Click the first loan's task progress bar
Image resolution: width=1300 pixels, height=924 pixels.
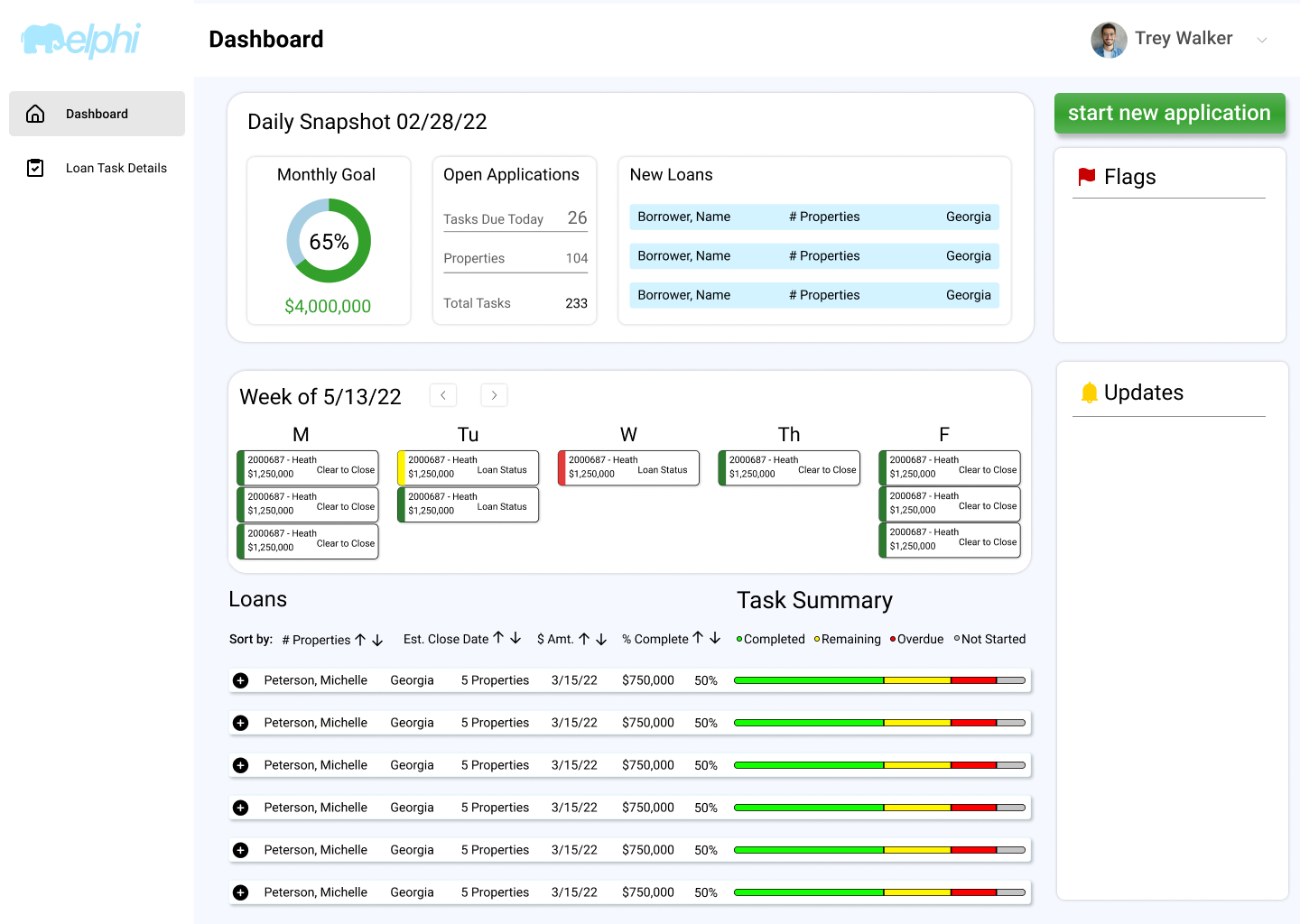tap(880, 680)
